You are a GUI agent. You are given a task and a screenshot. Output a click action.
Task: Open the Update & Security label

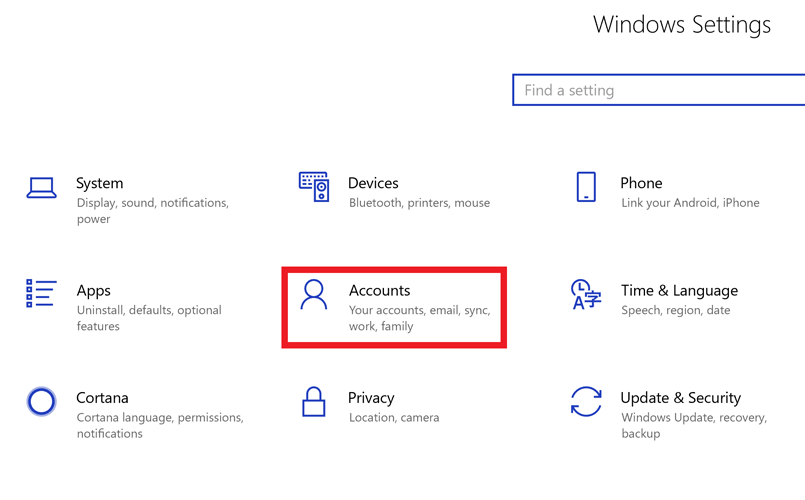click(x=681, y=398)
